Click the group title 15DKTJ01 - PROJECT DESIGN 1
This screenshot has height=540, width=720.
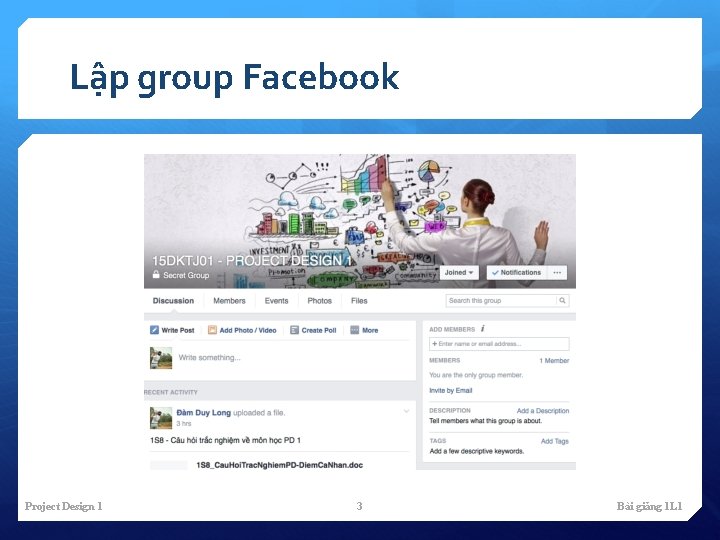(252, 261)
